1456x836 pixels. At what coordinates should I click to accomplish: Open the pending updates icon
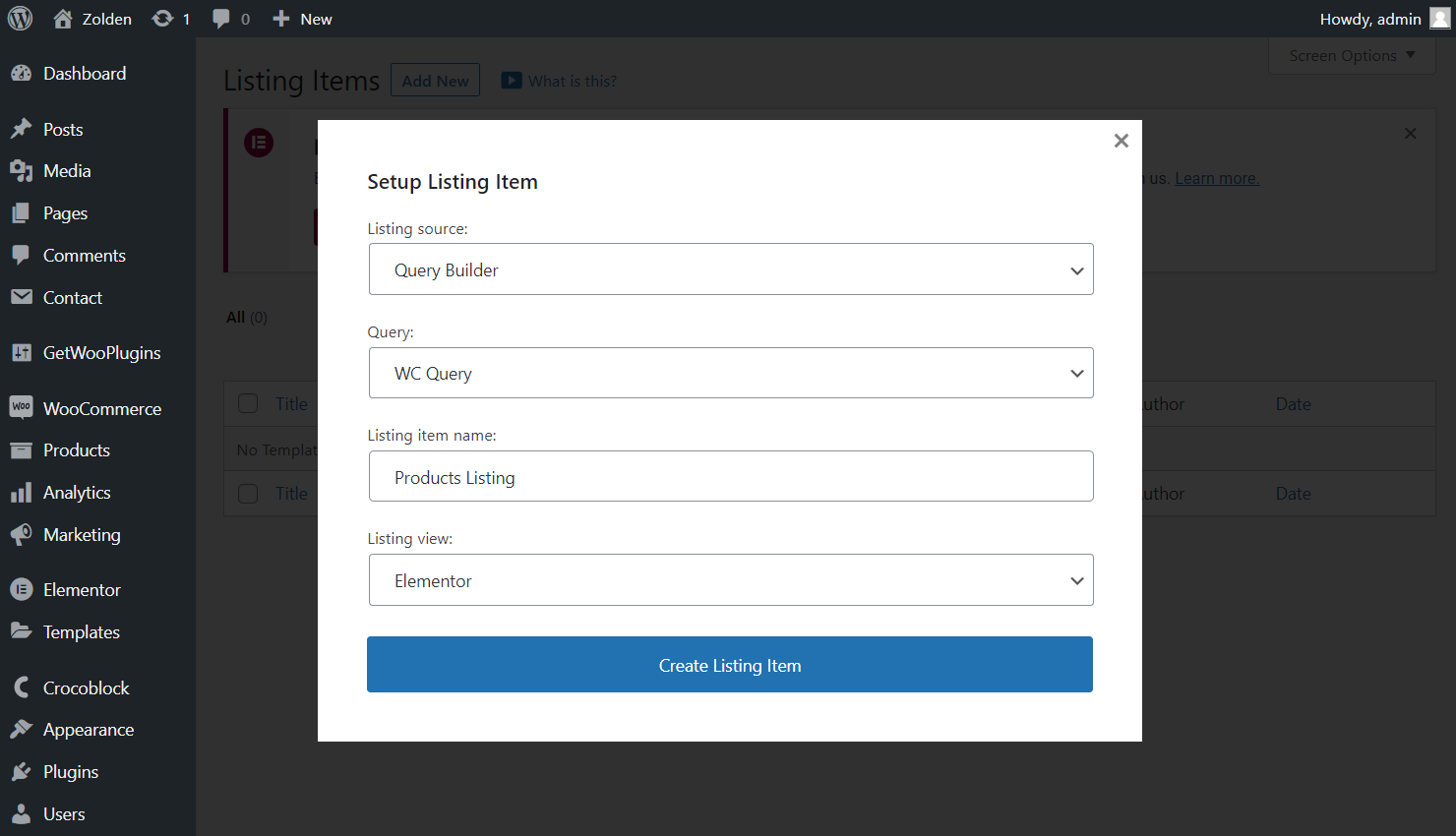tap(162, 19)
